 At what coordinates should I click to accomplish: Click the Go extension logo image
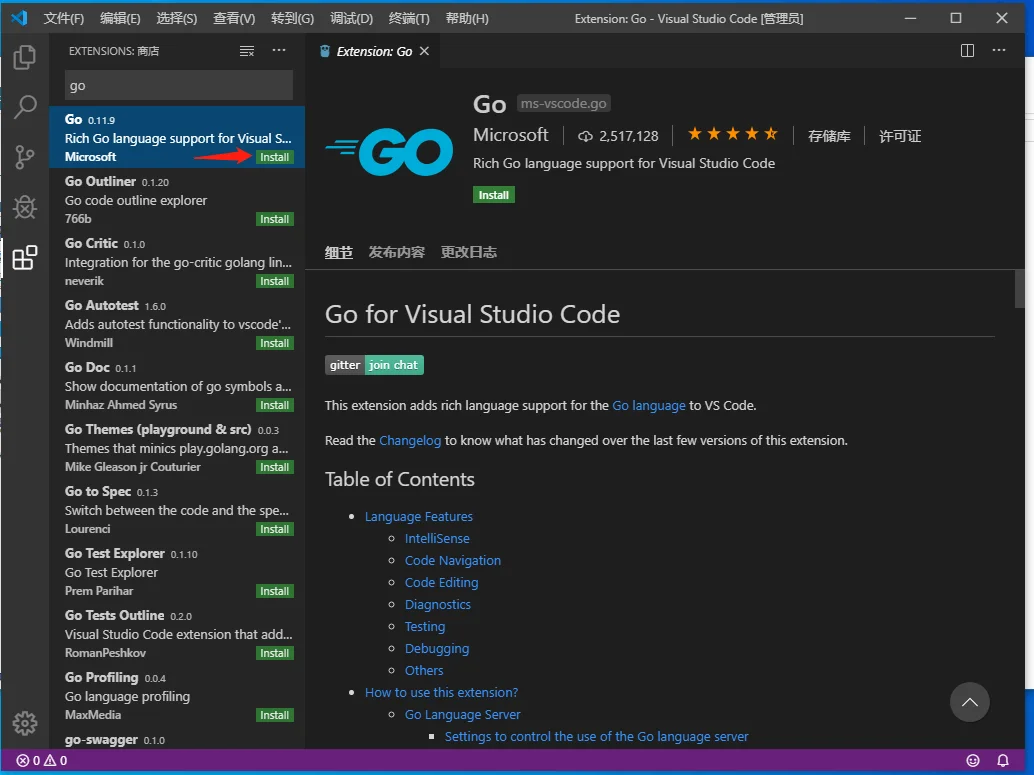pos(389,152)
